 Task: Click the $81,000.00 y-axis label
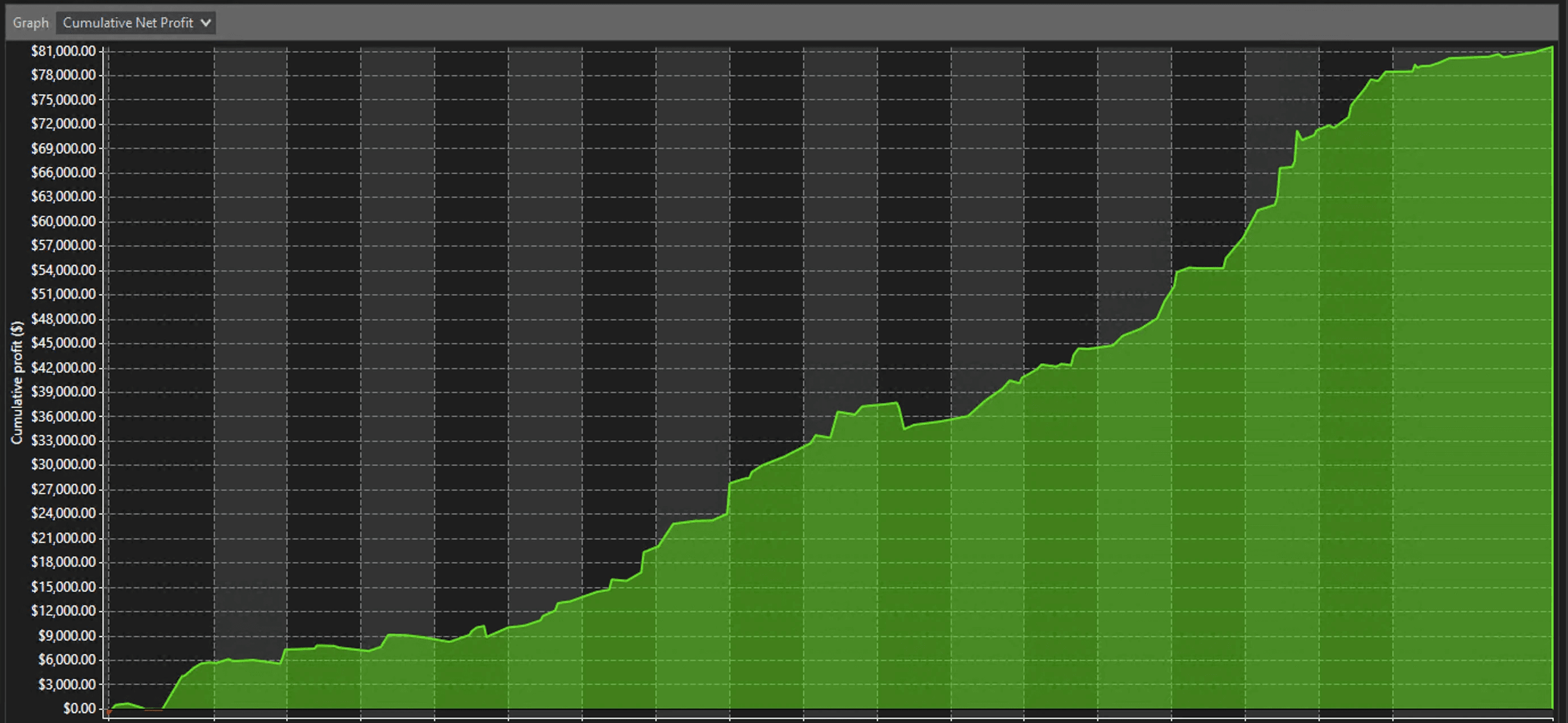click(x=63, y=51)
